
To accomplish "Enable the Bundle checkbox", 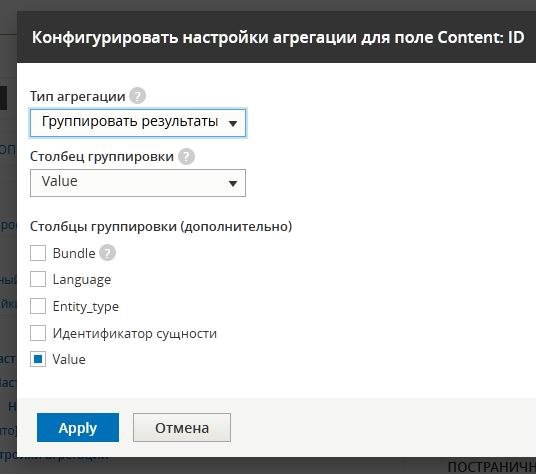I will [38, 253].
